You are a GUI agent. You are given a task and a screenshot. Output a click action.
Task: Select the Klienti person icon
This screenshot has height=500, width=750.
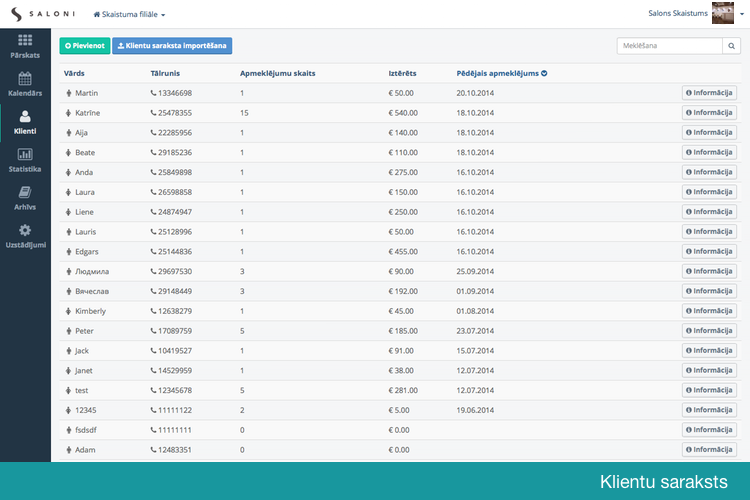25,116
